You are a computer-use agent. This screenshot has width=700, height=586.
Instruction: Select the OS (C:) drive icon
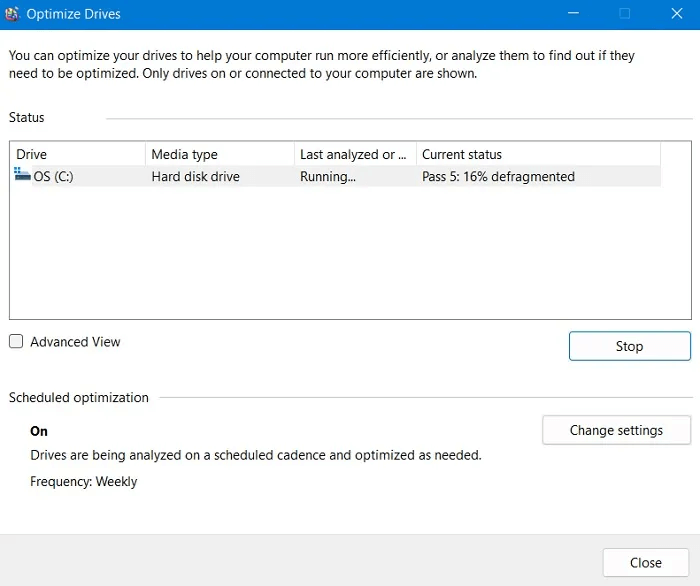[x=22, y=176]
